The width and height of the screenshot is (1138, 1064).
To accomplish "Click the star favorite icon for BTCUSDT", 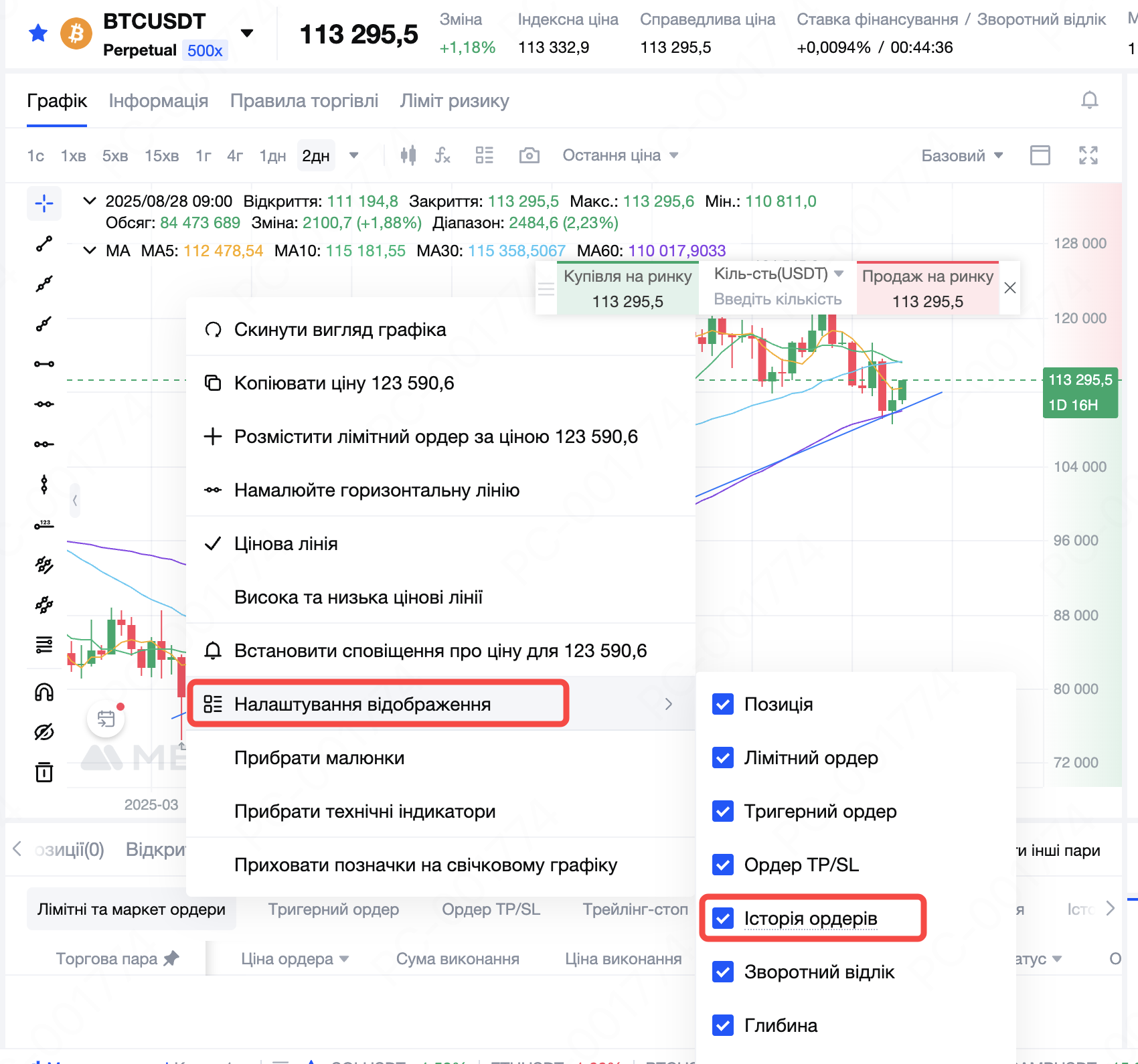I will tap(38, 33).
